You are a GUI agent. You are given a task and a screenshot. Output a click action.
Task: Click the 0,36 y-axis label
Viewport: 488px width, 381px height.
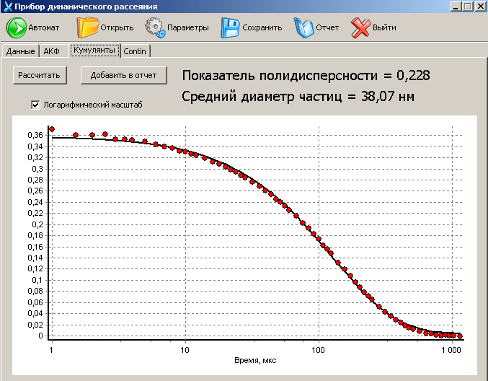(x=35, y=135)
